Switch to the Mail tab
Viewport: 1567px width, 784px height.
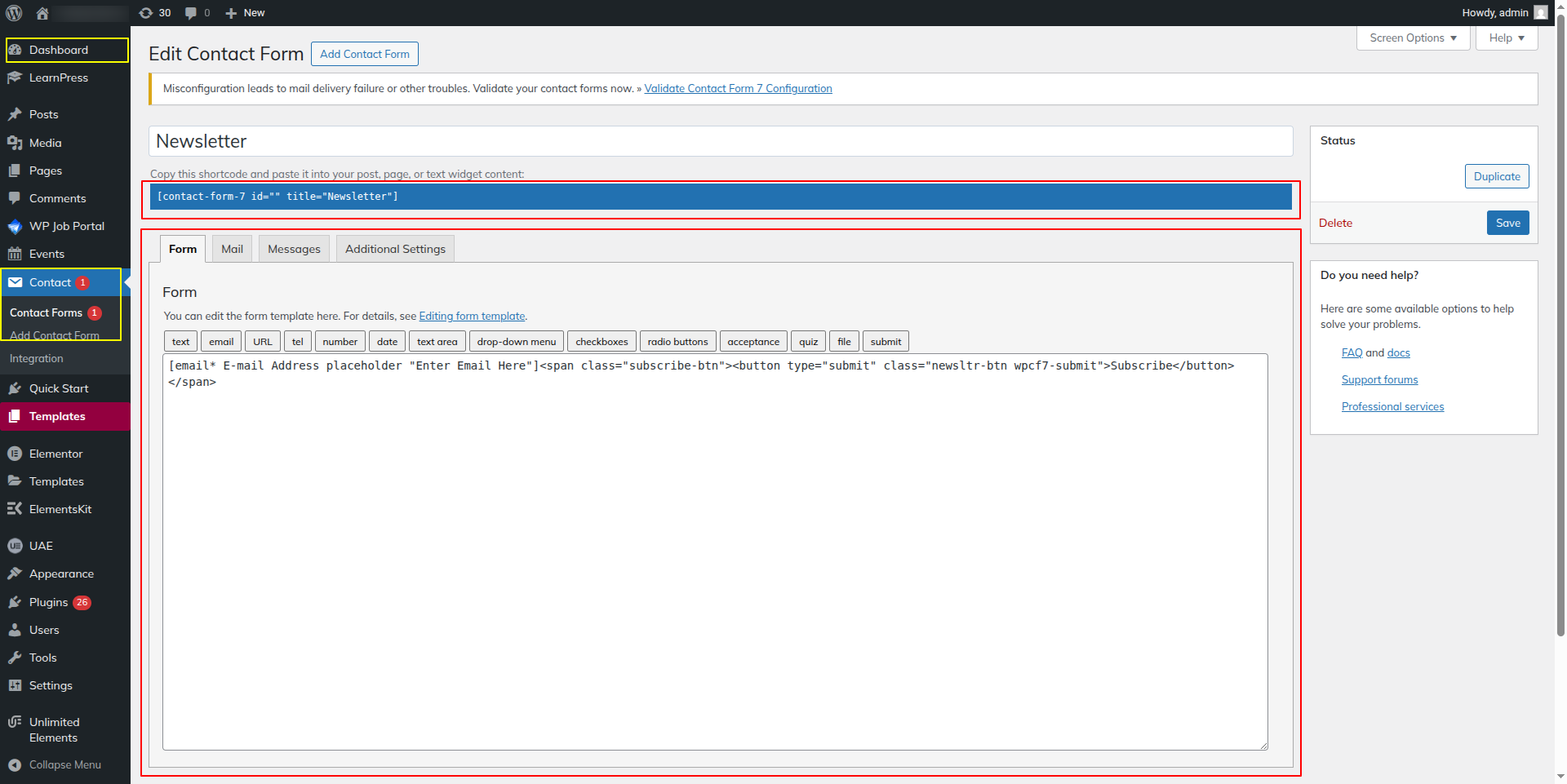click(x=232, y=249)
